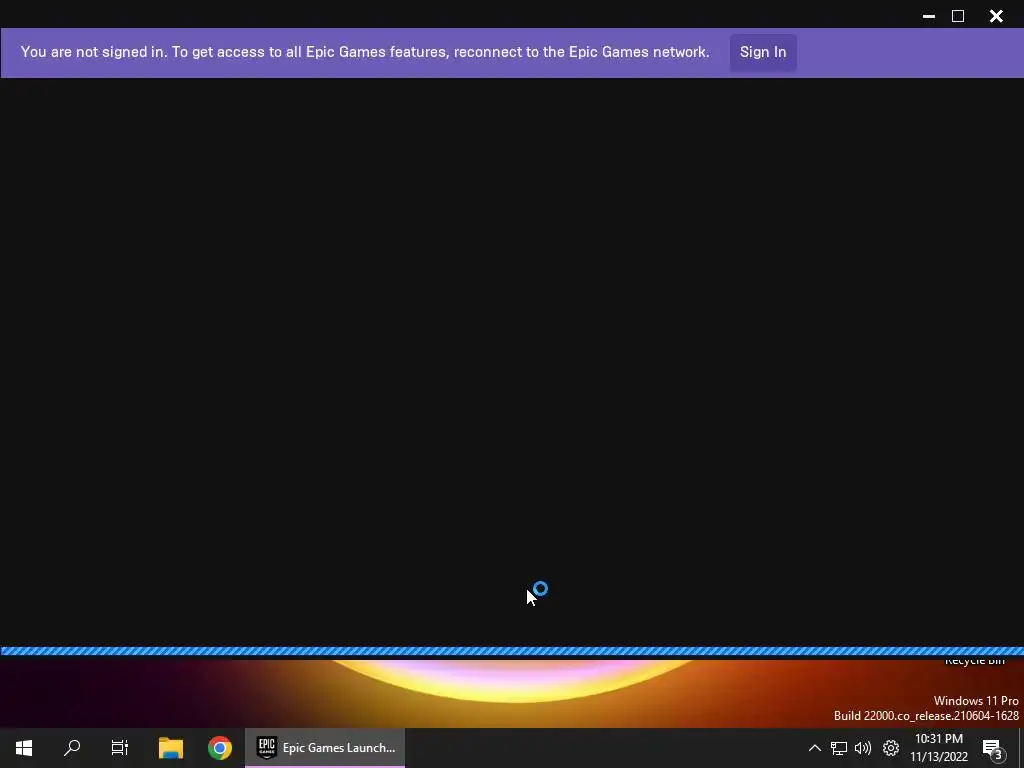Click the Sign In button in banner
Image resolution: width=1024 pixels, height=768 pixels.
click(763, 52)
